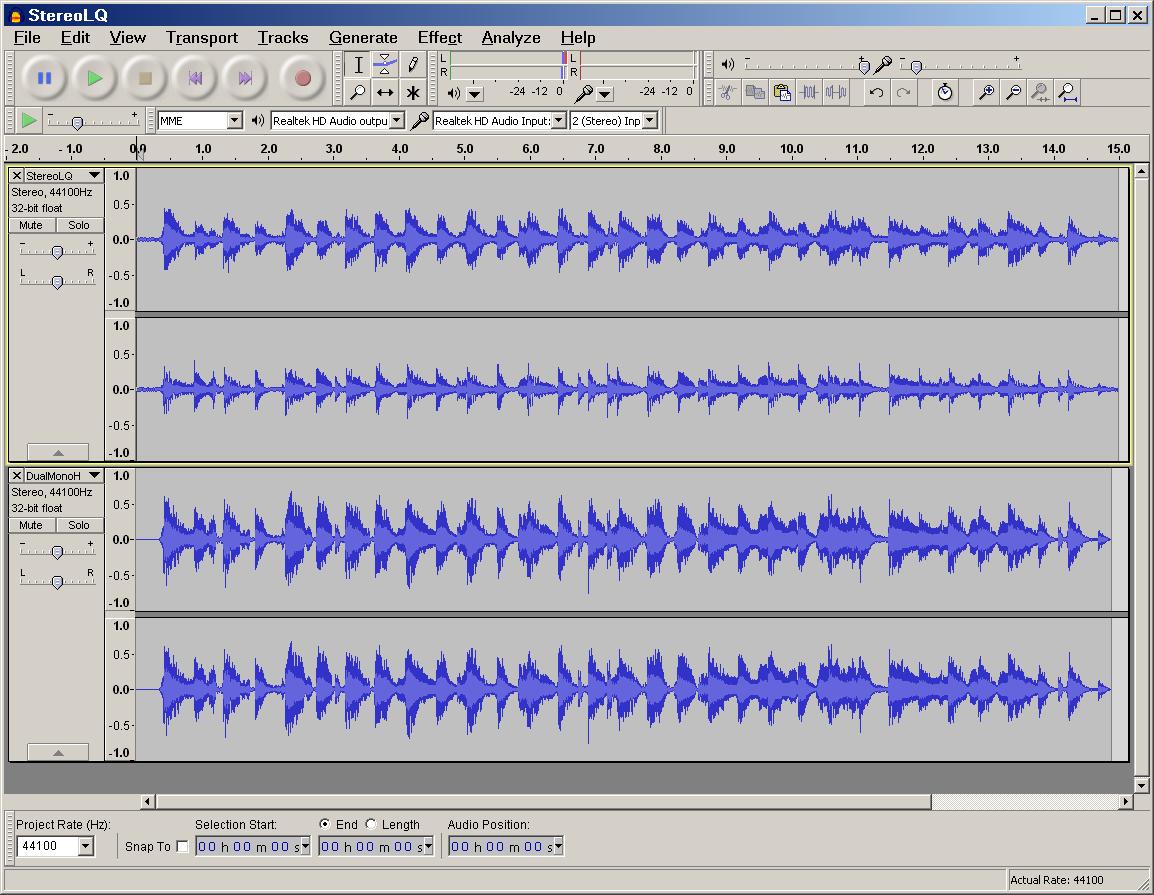
Task: Click the Fit Project zoom icon
Action: [x=1068, y=93]
